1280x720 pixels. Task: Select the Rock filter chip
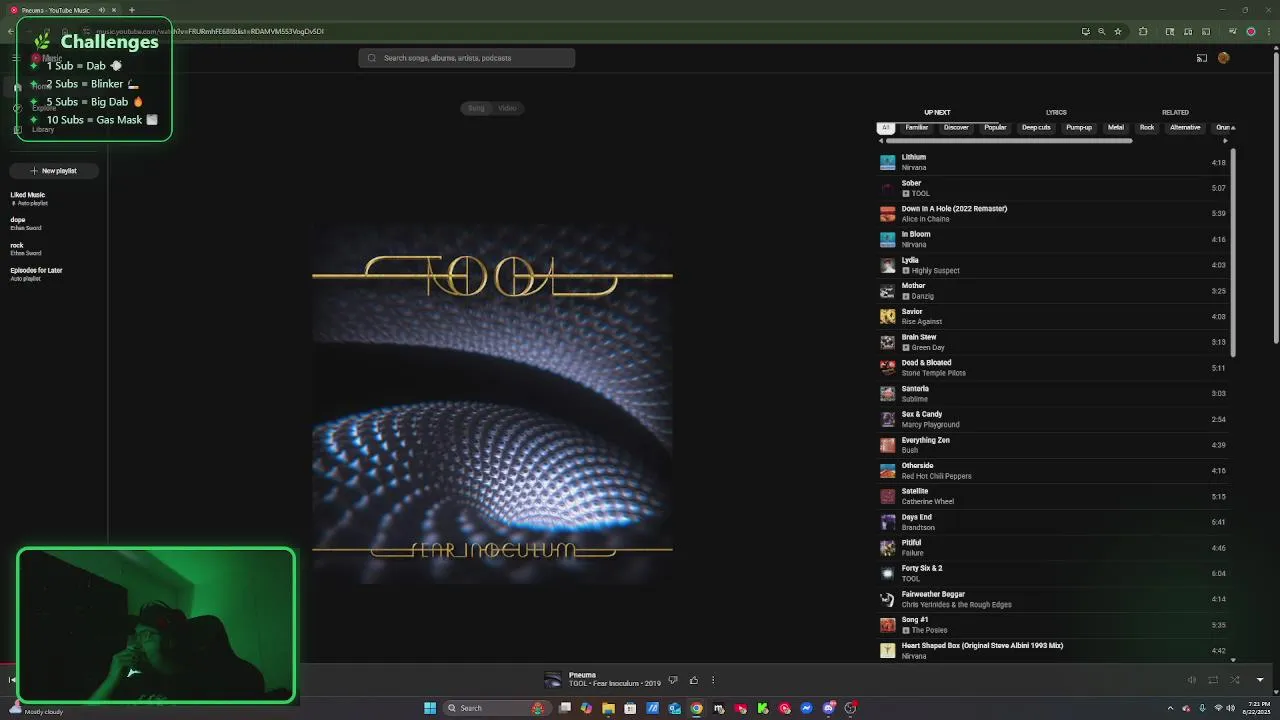(1147, 128)
